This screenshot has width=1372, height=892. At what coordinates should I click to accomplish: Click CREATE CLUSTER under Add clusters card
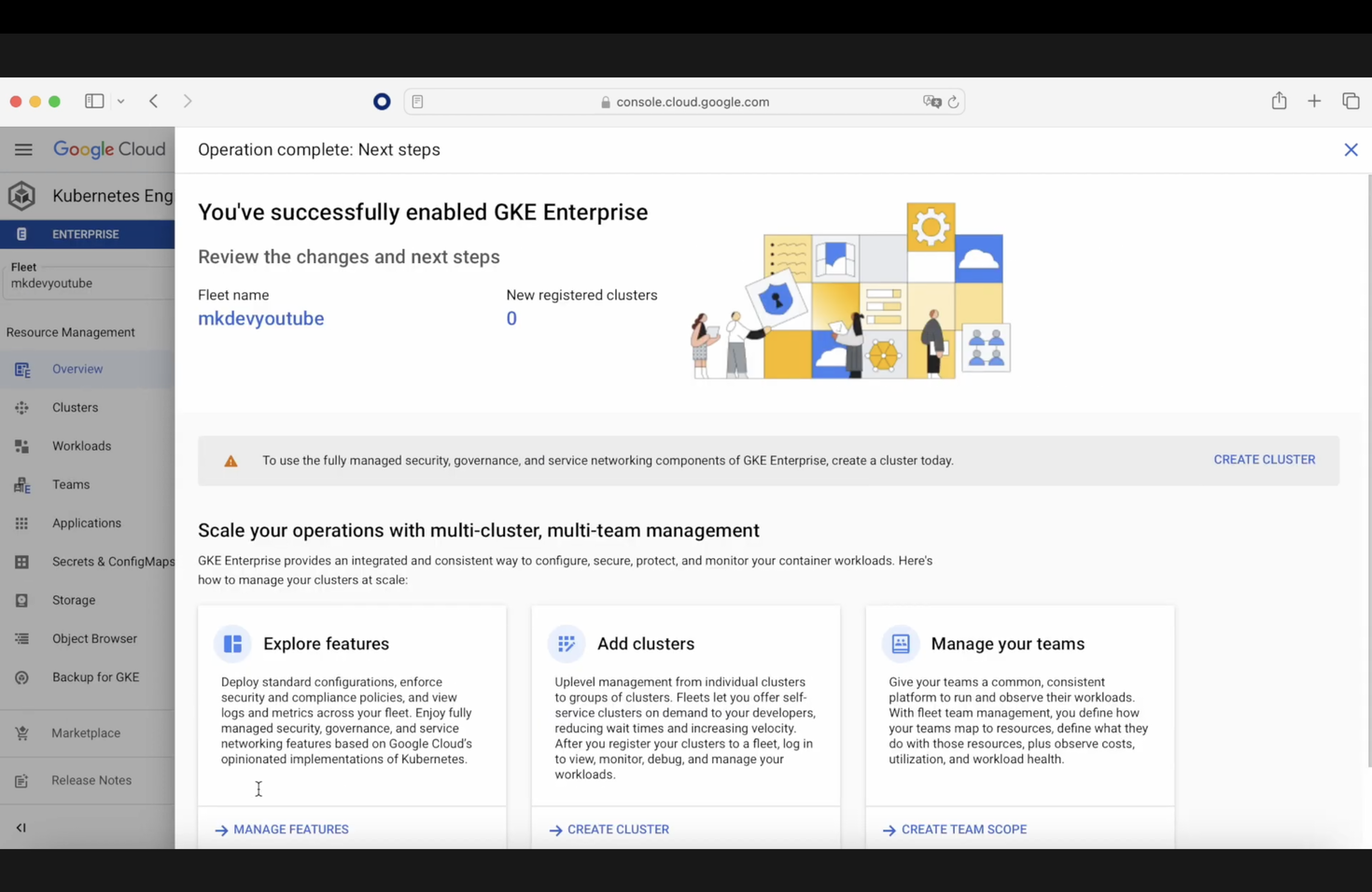(609, 829)
